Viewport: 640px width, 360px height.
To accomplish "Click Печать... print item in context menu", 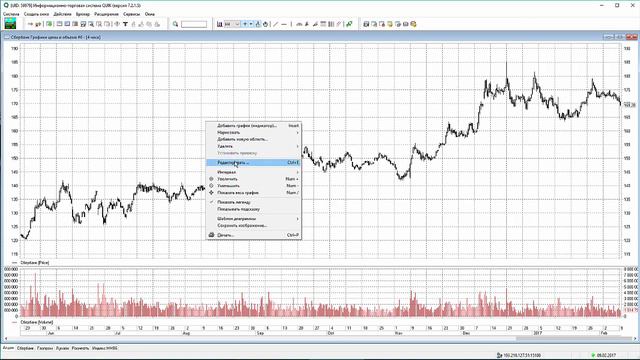I will (254, 235).
